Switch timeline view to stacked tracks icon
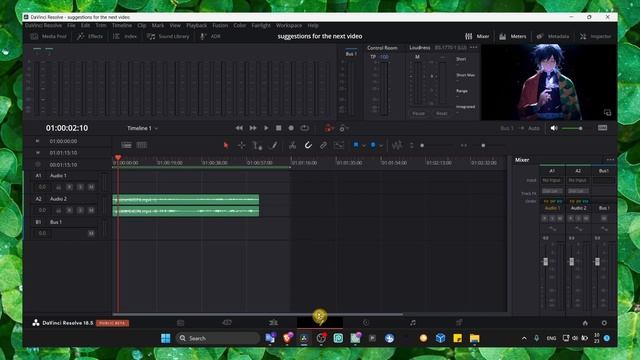Screen dimensions: 640x360 coord(127,145)
